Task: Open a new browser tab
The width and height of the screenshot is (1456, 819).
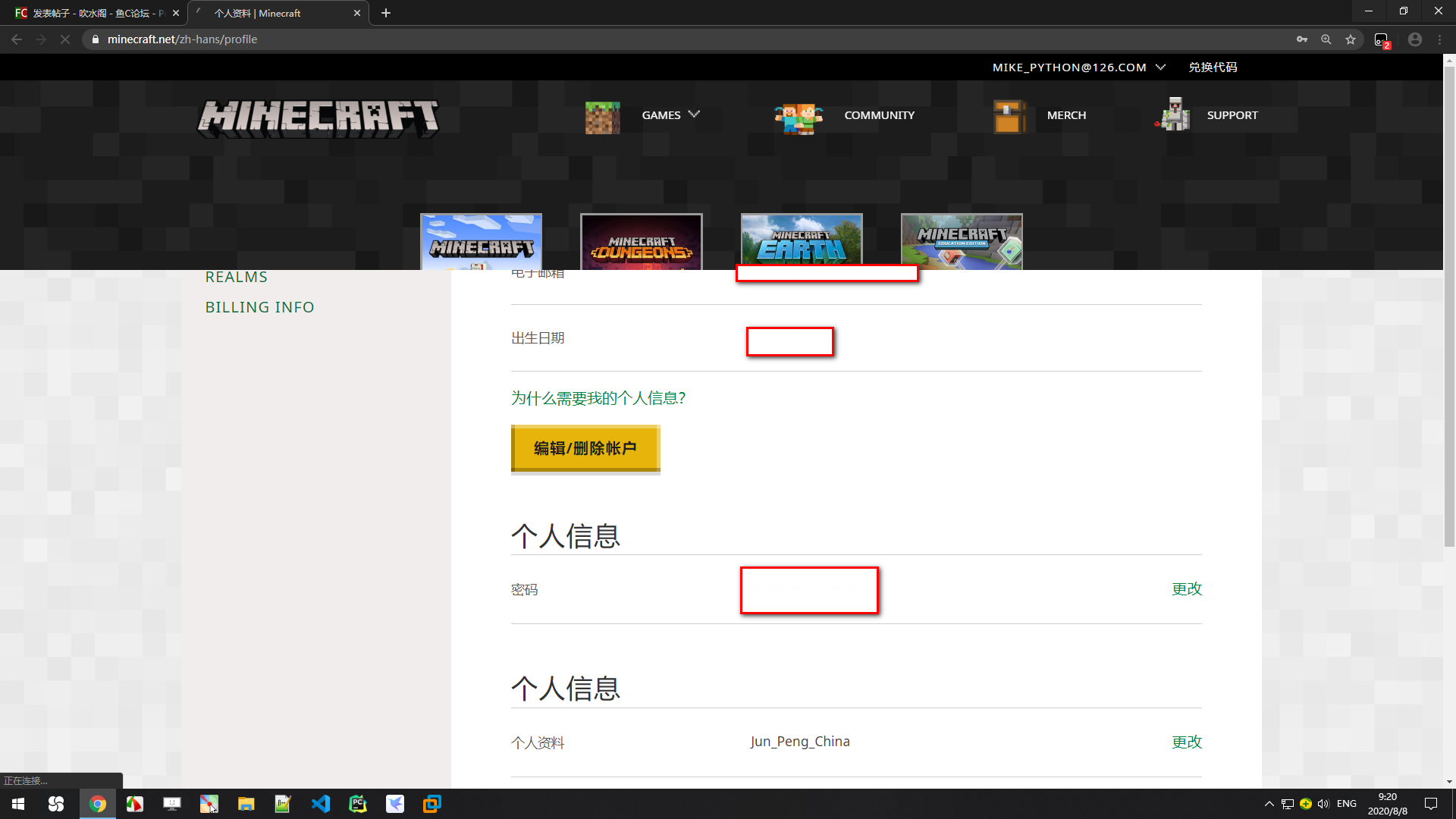Action: pyautogui.click(x=386, y=13)
